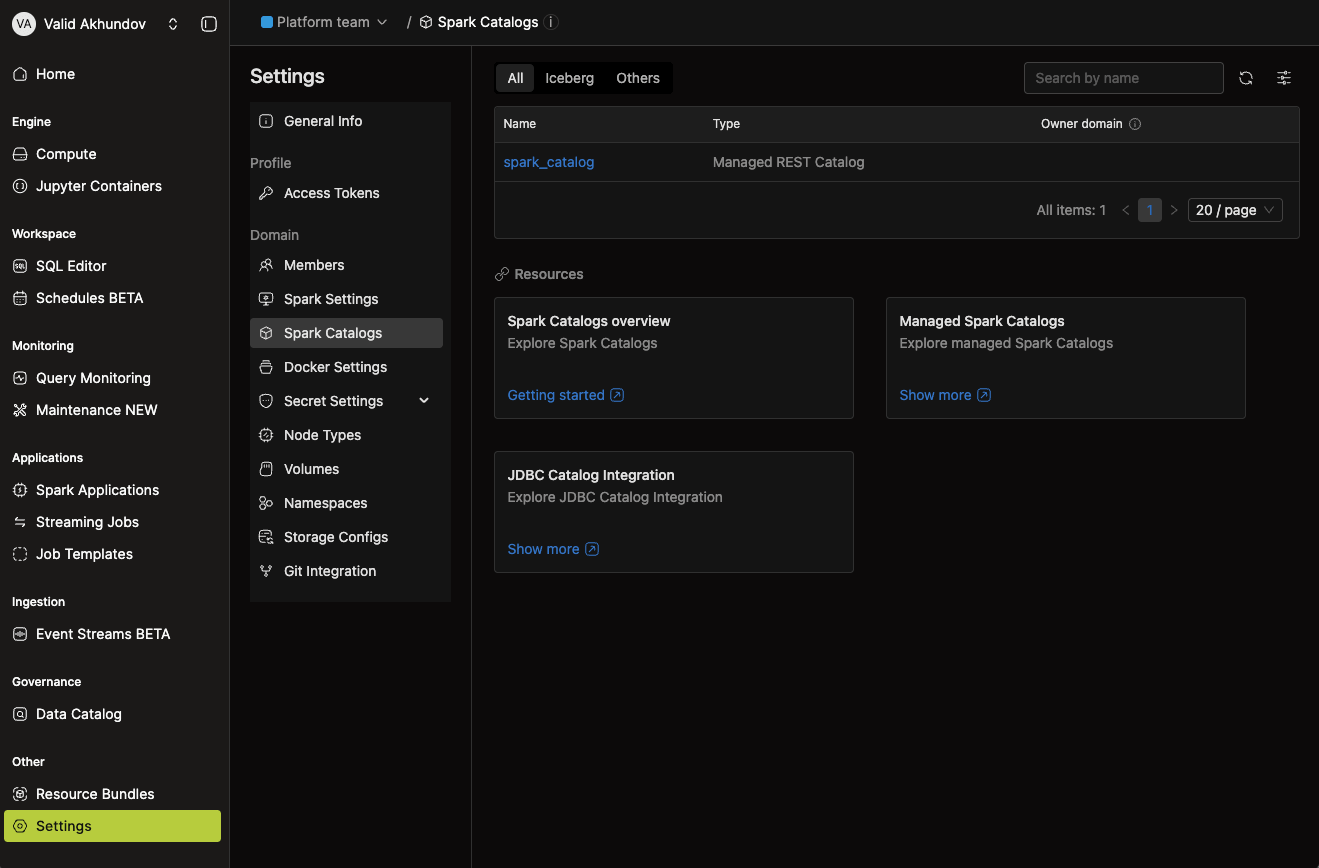Open General Info settings

click(346, 121)
